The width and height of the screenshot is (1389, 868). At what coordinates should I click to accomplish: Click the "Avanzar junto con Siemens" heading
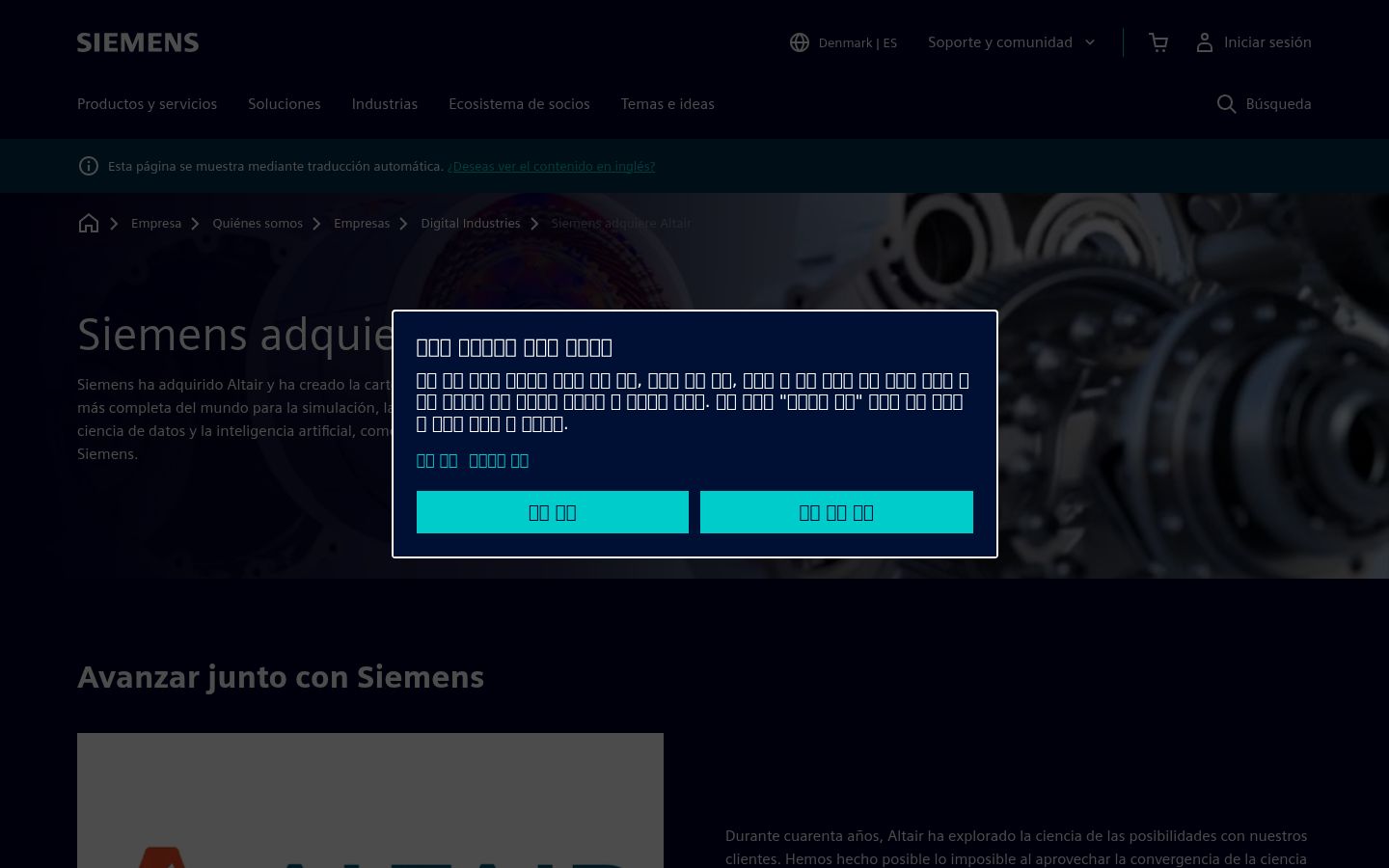281,677
